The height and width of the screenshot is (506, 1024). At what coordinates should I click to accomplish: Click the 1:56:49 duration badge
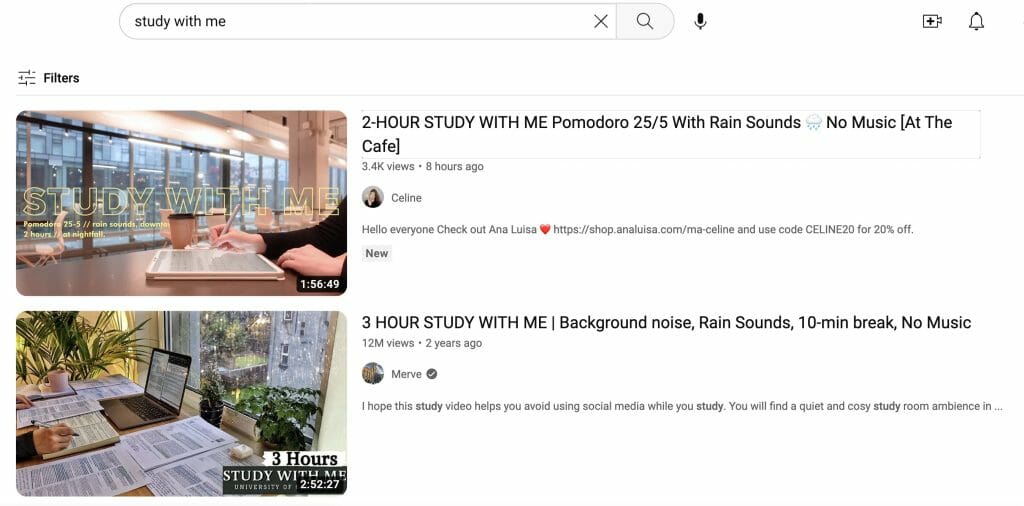[x=319, y=284]
